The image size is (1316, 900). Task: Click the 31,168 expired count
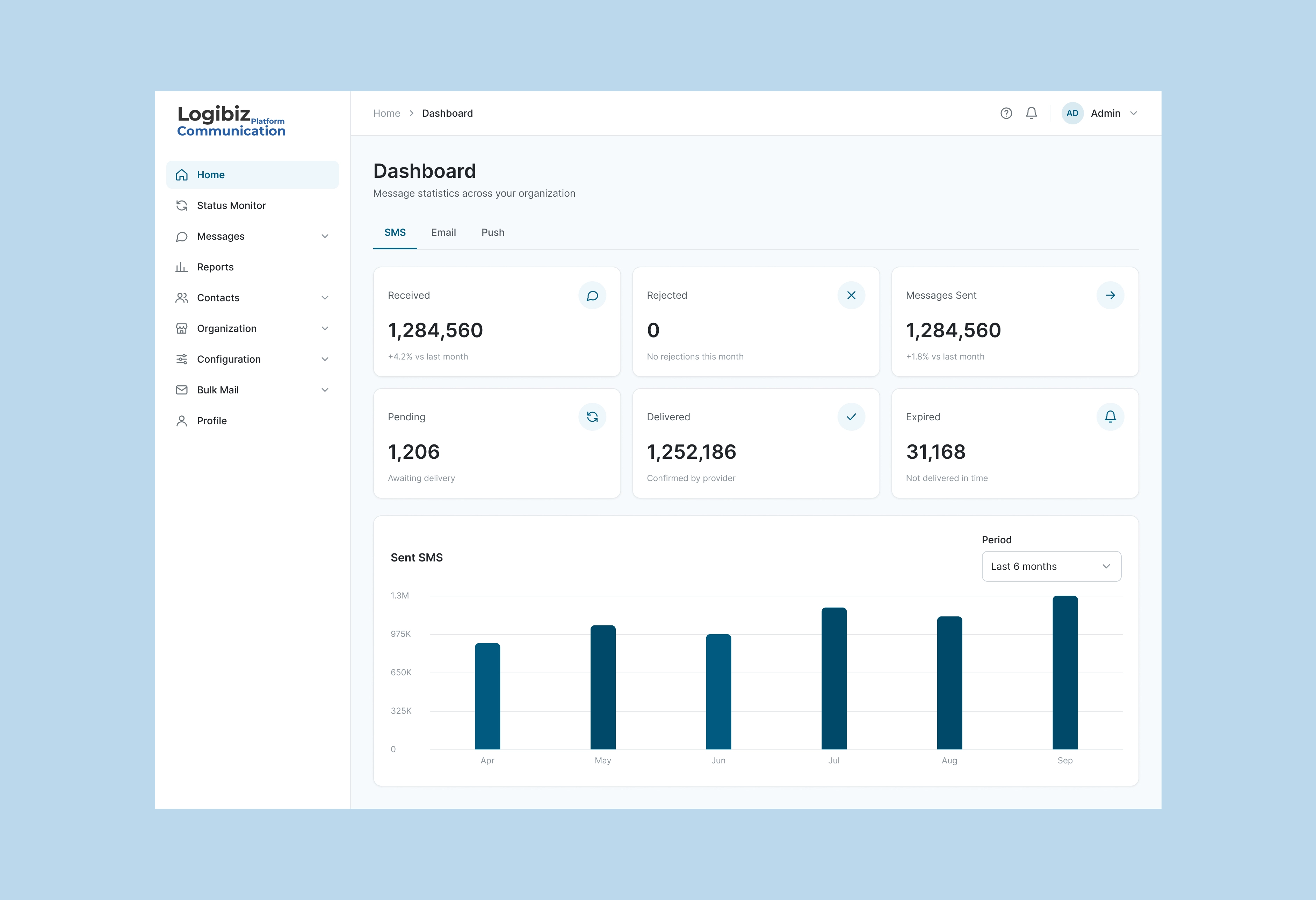click(935, 452)
